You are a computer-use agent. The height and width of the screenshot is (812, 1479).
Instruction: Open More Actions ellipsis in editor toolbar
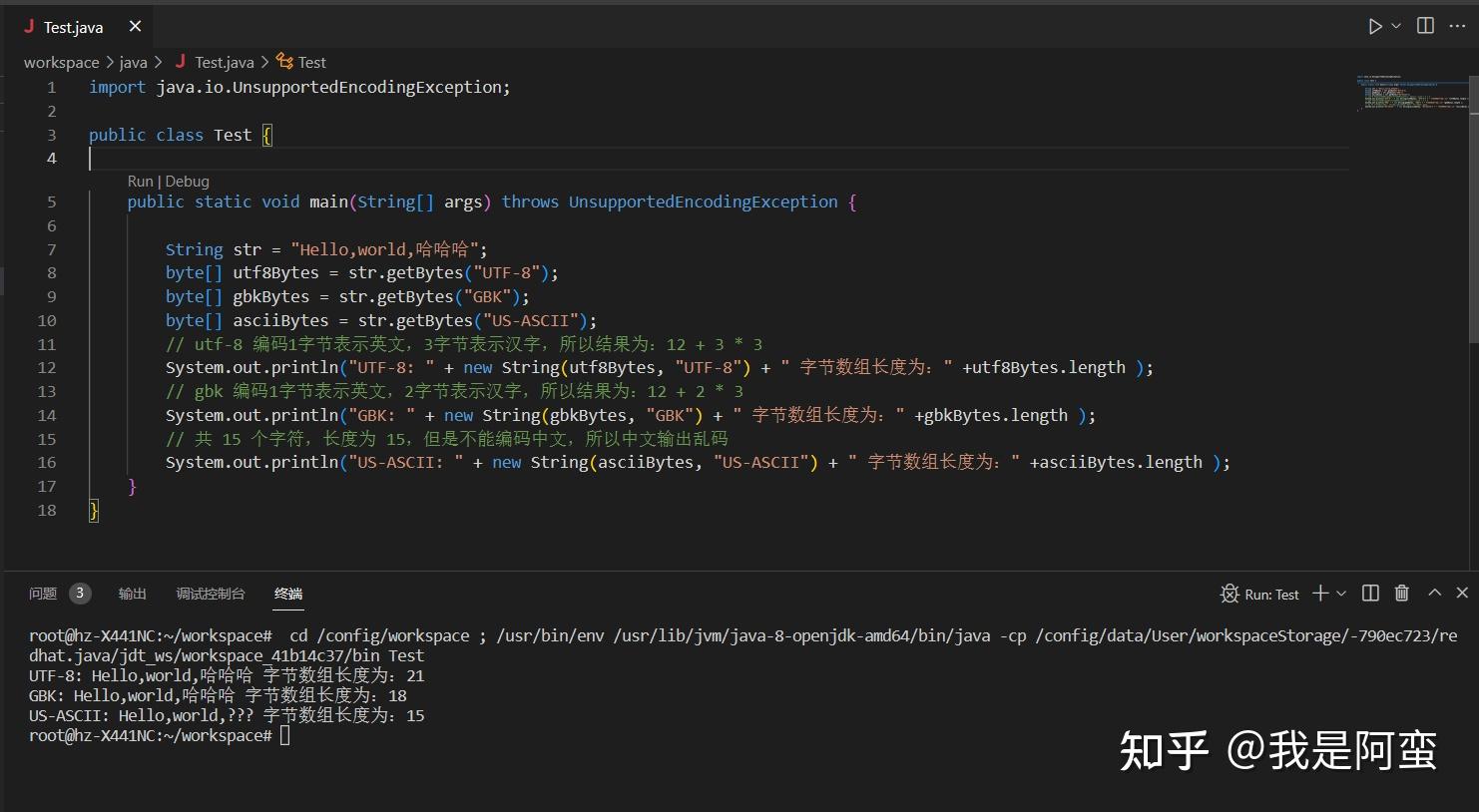[x=1457, y=26]
